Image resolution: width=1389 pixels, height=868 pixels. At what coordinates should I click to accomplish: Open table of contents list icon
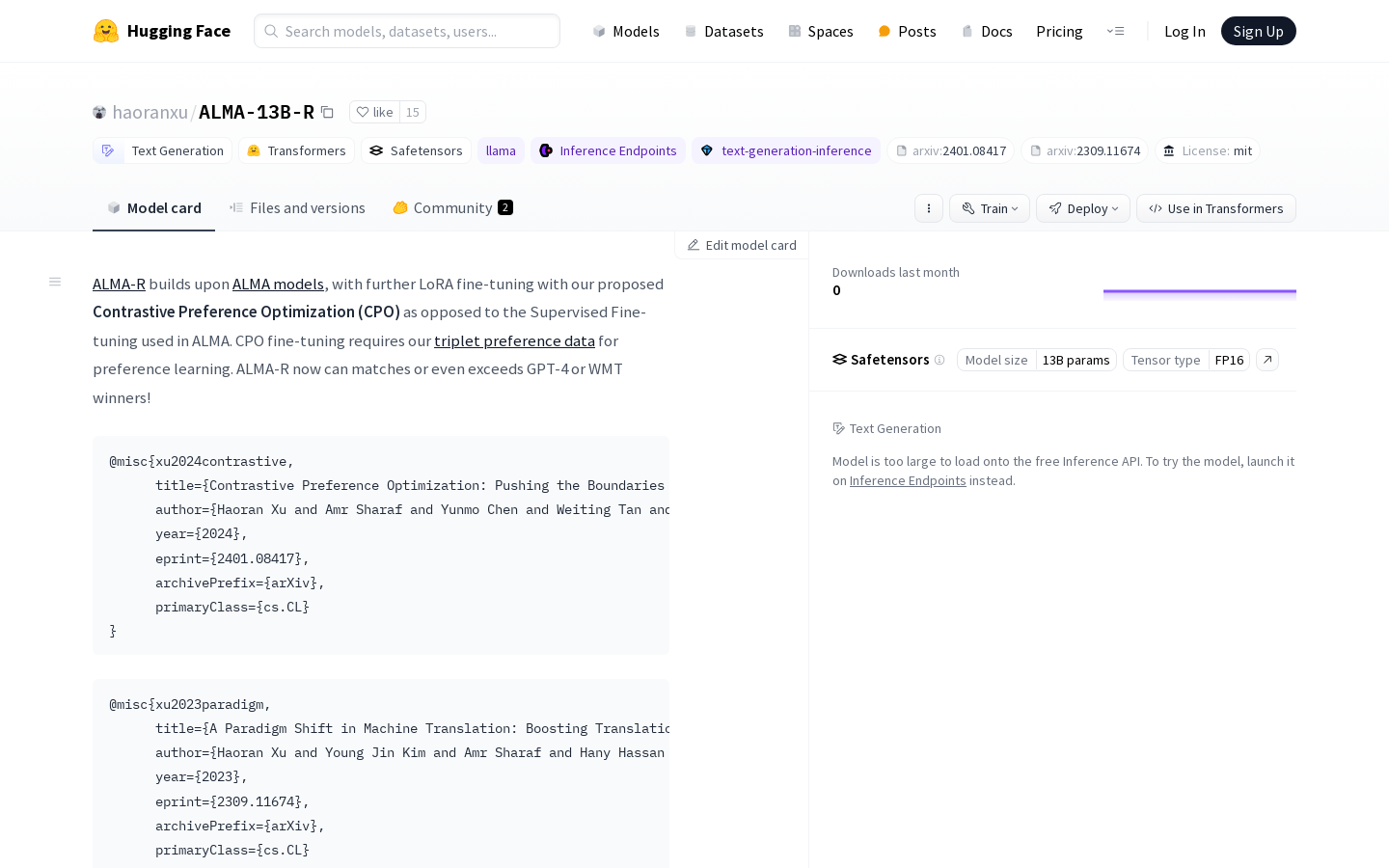tap(55, 282)
